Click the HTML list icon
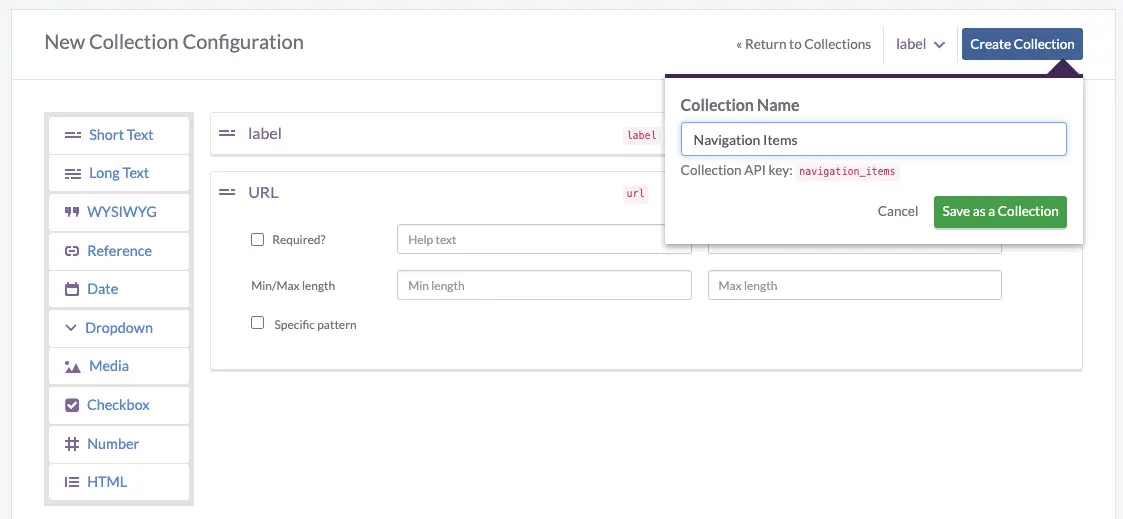Image resolution: width=1123 pixels, height=519 pixels. (x=72, y=482)
